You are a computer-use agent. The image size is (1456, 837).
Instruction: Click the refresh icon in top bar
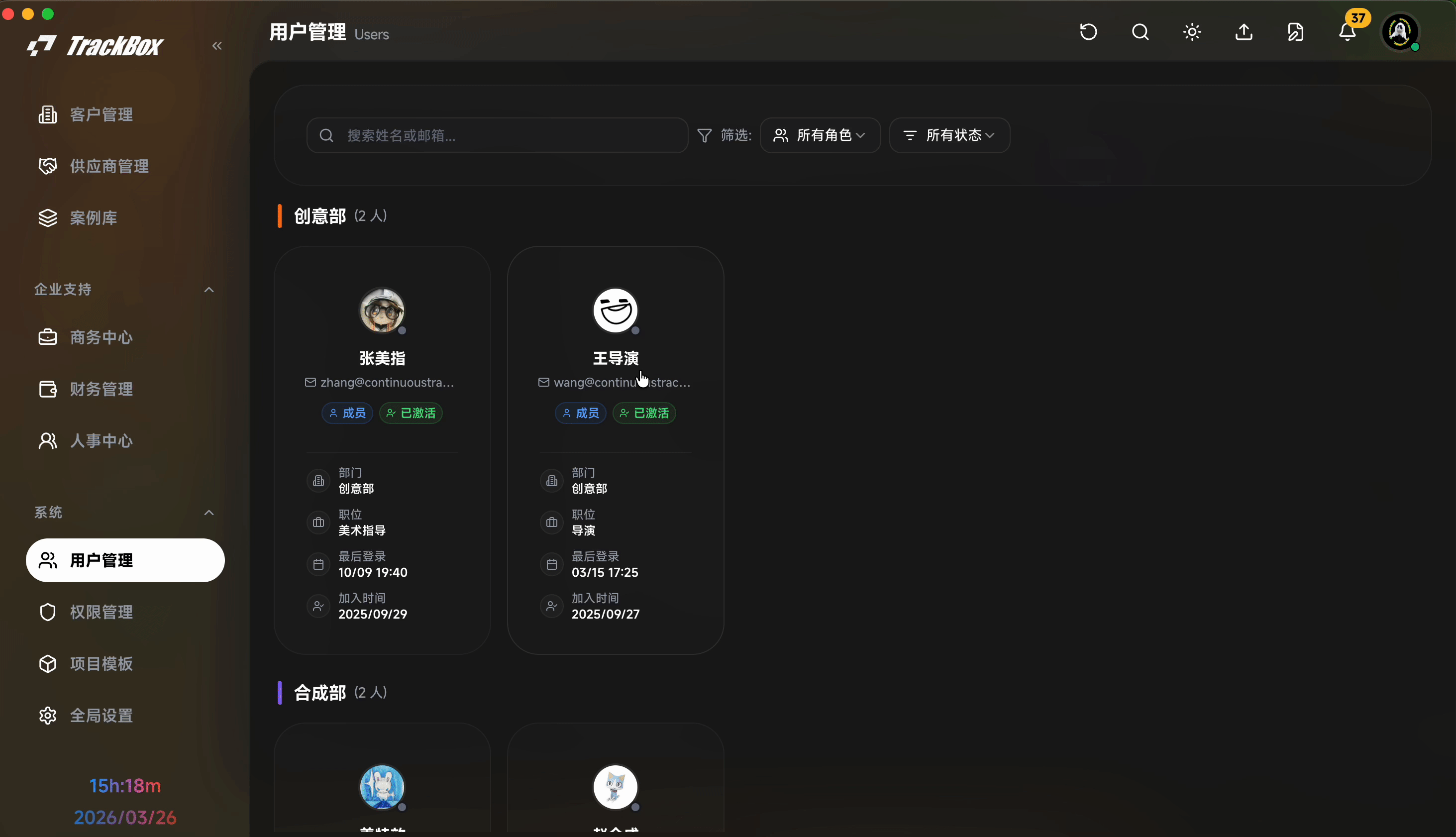click(1088, 32)
